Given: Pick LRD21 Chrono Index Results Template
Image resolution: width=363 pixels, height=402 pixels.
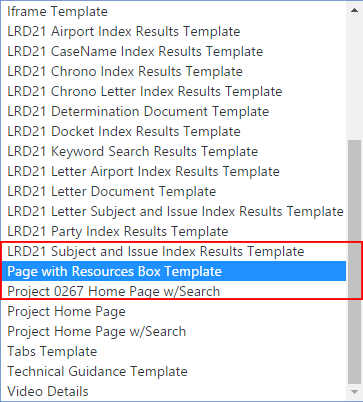Looking at the screenshot, I should click(173, 71).
